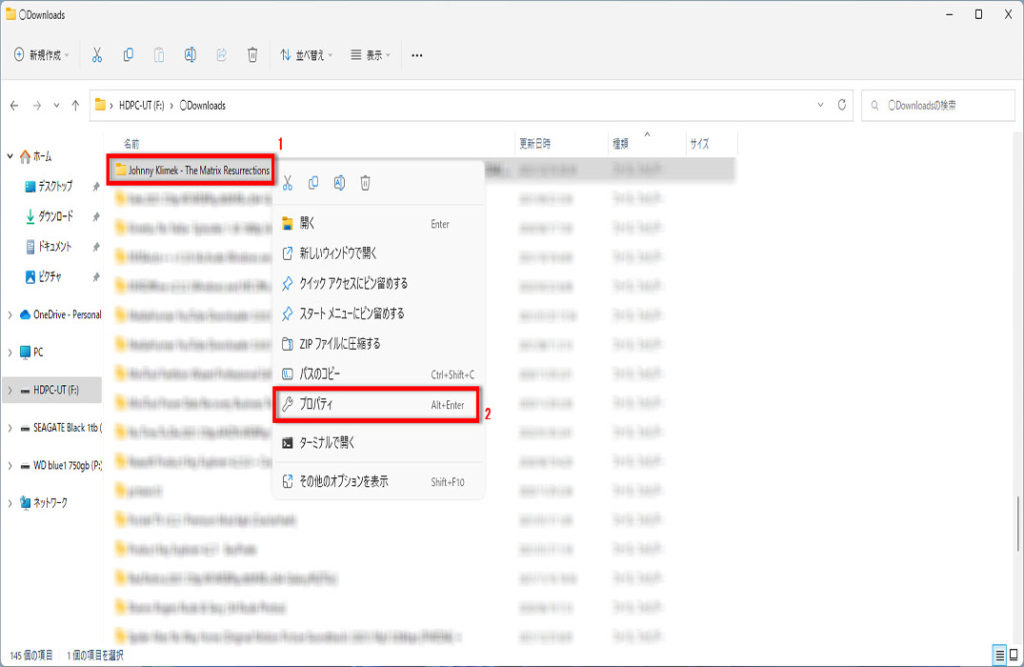The height and width of the screenshot is (667, 1024).
Task: Click the rename icon in top toolbar
Action: tap(190, 55)
